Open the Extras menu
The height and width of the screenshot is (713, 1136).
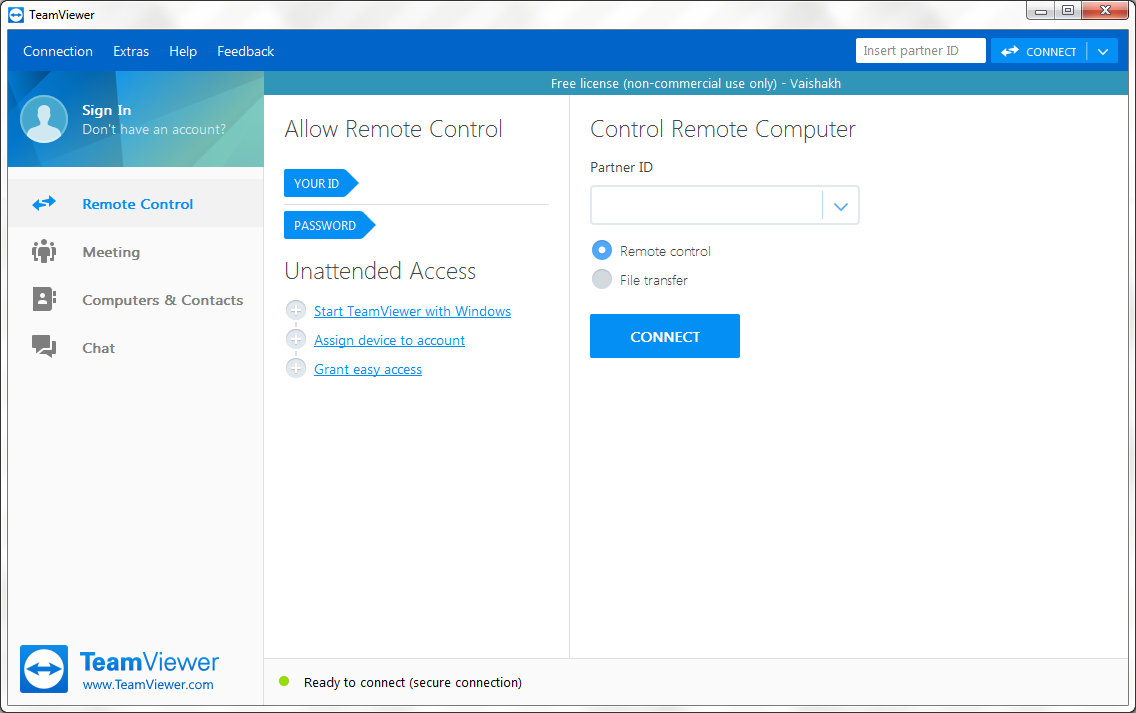click(131, 51)
